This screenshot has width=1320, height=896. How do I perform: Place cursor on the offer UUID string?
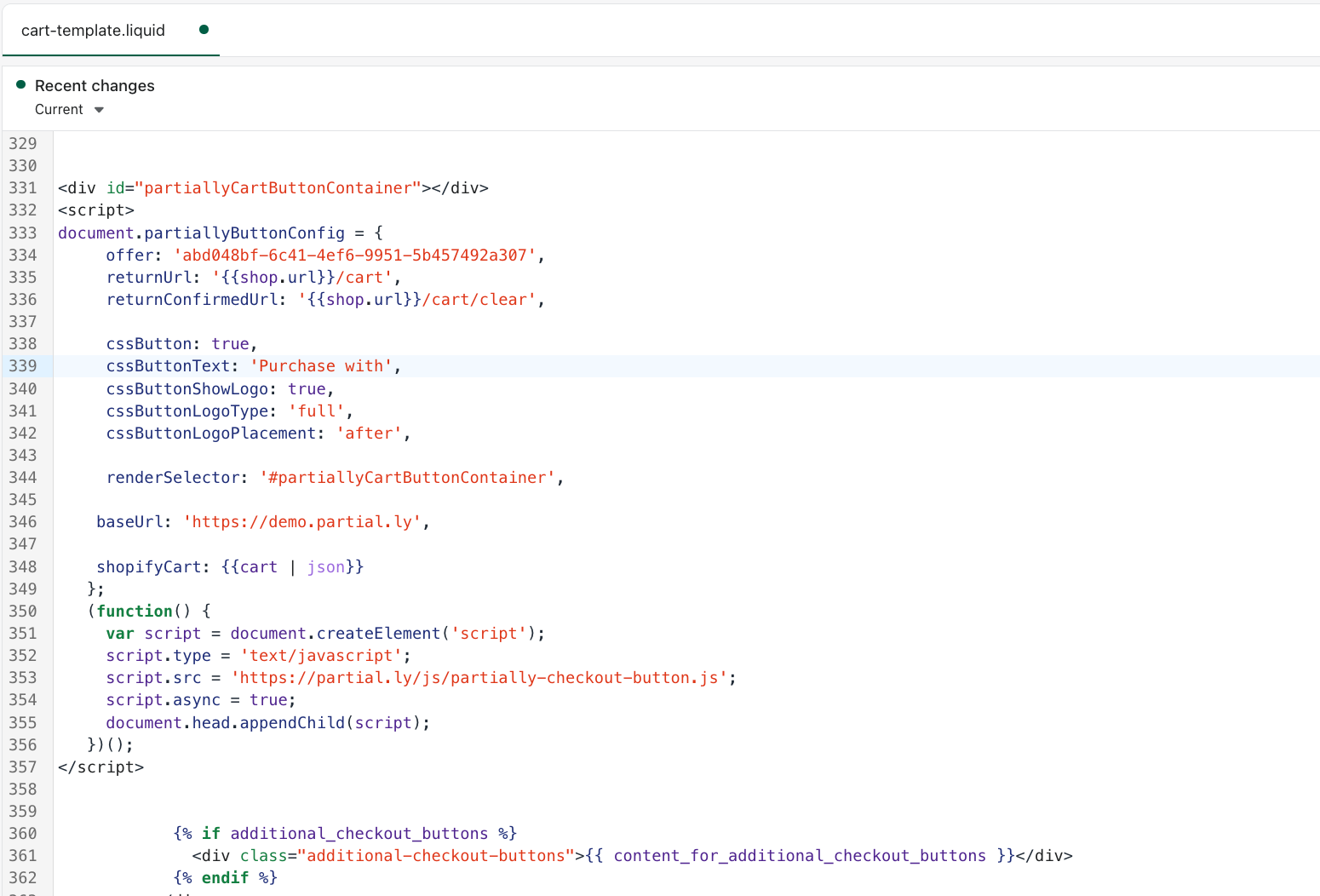coord(355,255)
